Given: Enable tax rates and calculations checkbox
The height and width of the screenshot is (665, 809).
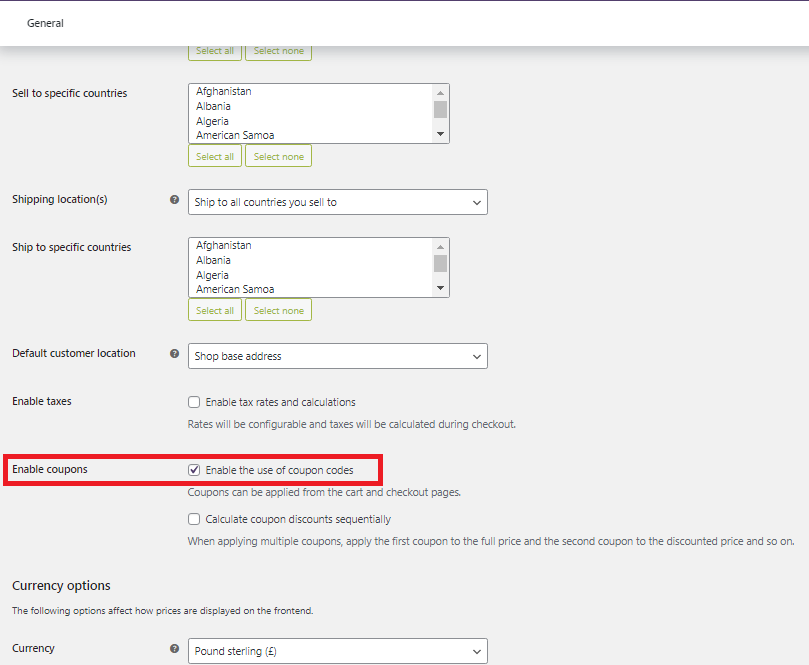Looking at the screenshot, I should (194, 402).
